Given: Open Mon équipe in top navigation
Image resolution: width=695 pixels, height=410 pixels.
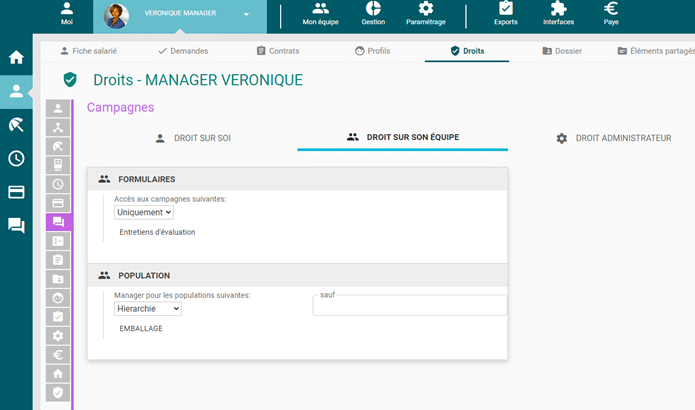Looking at the screenshot, I should coord(320,14).
